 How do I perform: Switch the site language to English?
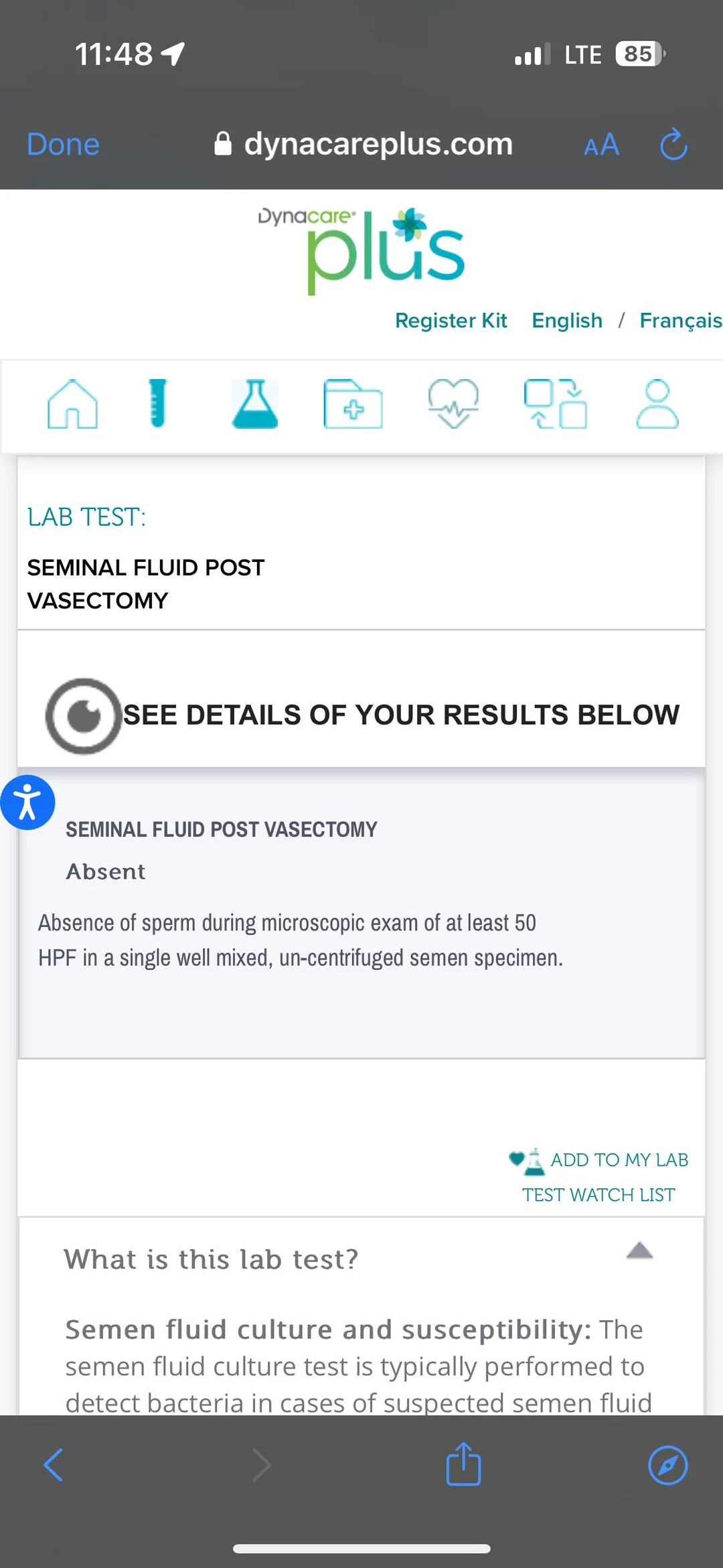click(x=567, y=320)
